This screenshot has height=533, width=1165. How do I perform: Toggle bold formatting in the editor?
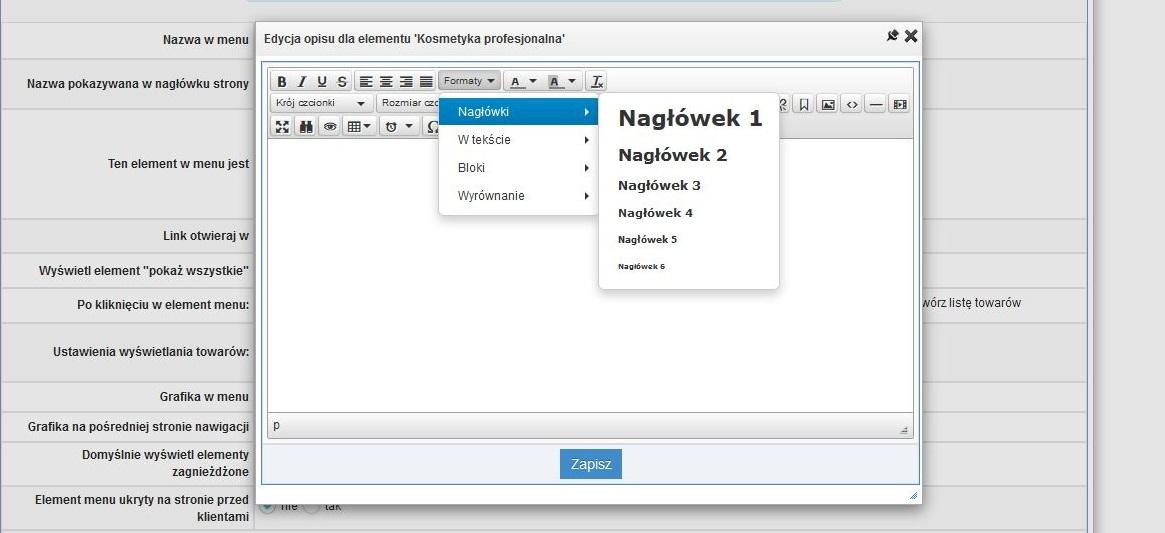pos(282,82)
